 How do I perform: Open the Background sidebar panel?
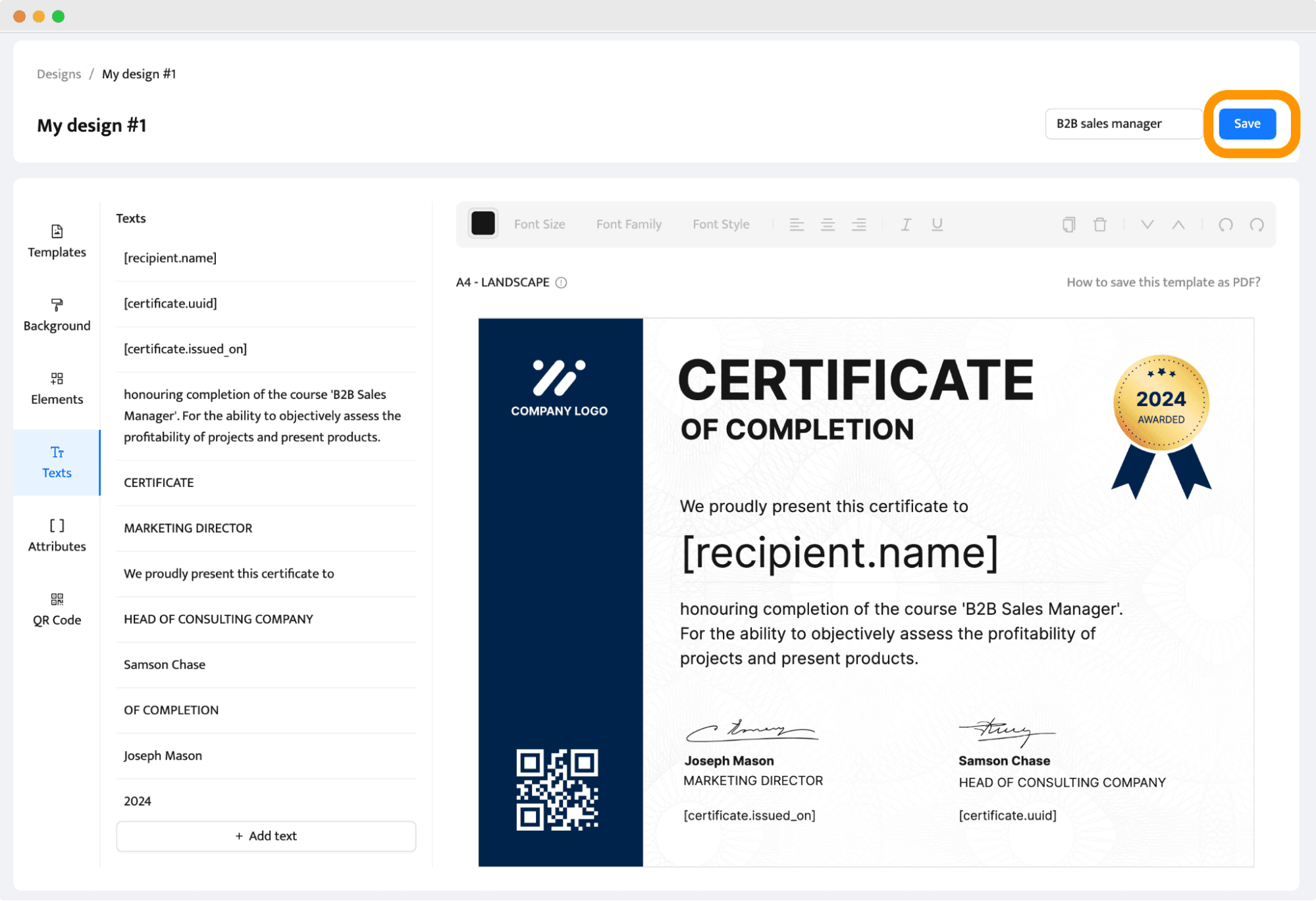pyautogui.click(x=57, y=315)
